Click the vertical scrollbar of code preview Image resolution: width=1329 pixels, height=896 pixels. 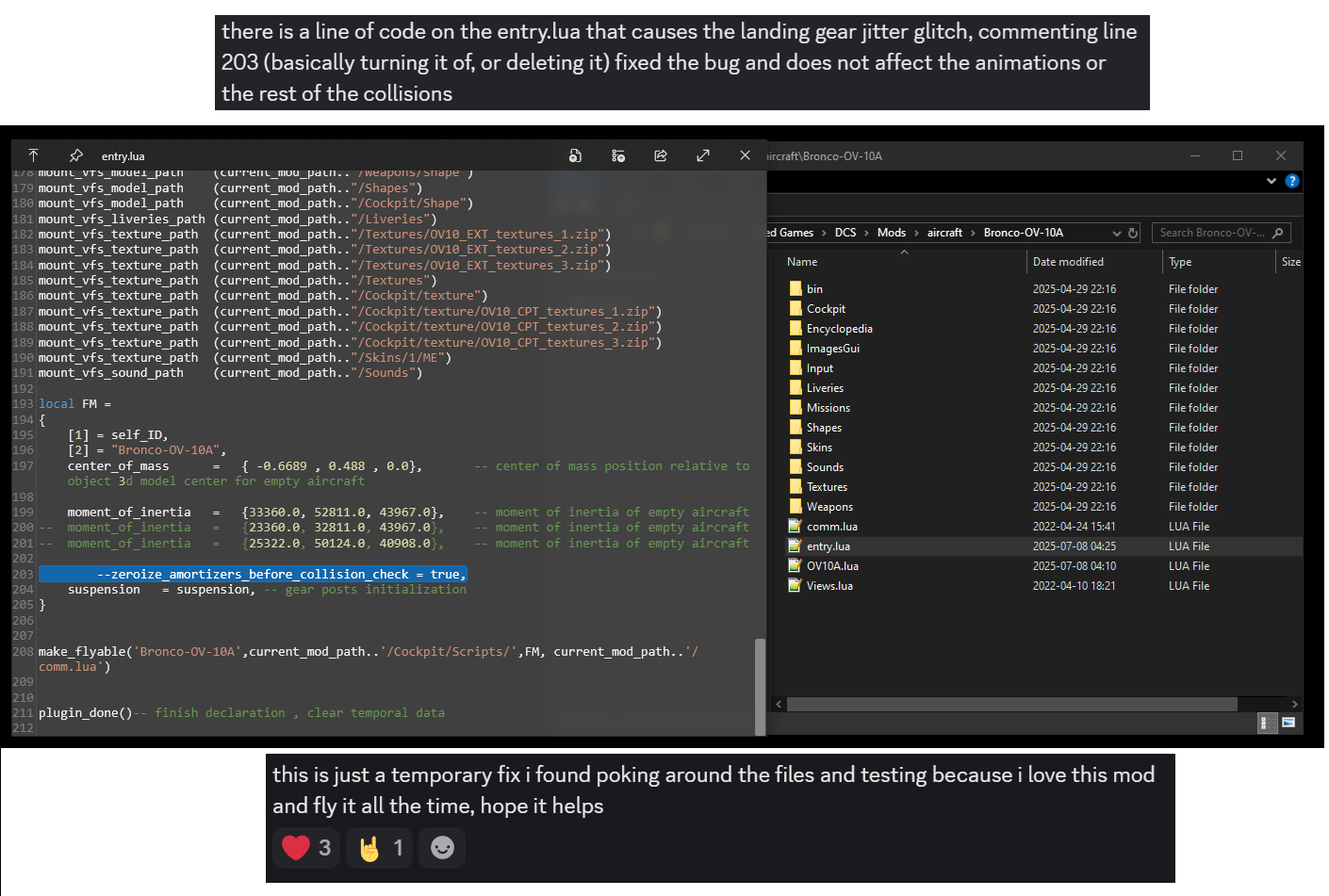[760, 686]
